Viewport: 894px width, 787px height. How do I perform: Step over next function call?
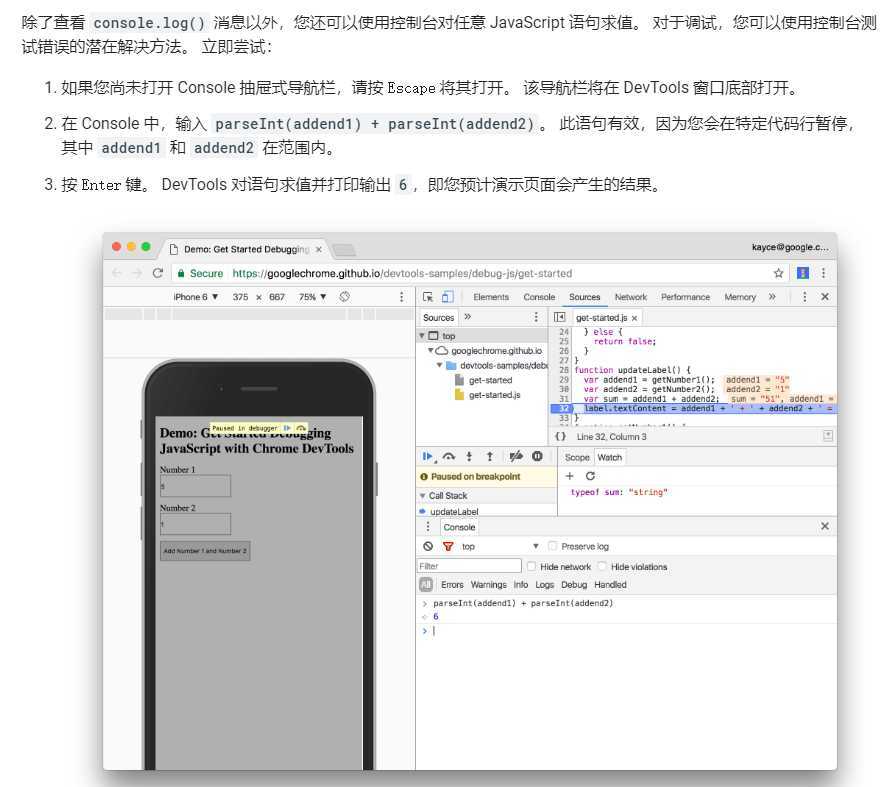[x=449, y=456]
